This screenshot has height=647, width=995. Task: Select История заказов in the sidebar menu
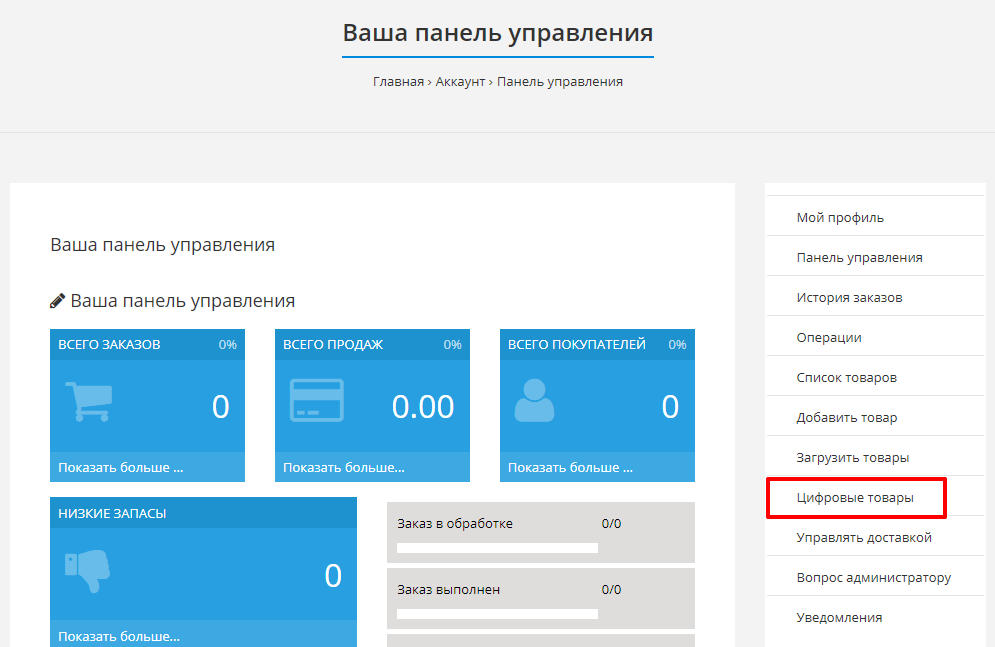849,297
